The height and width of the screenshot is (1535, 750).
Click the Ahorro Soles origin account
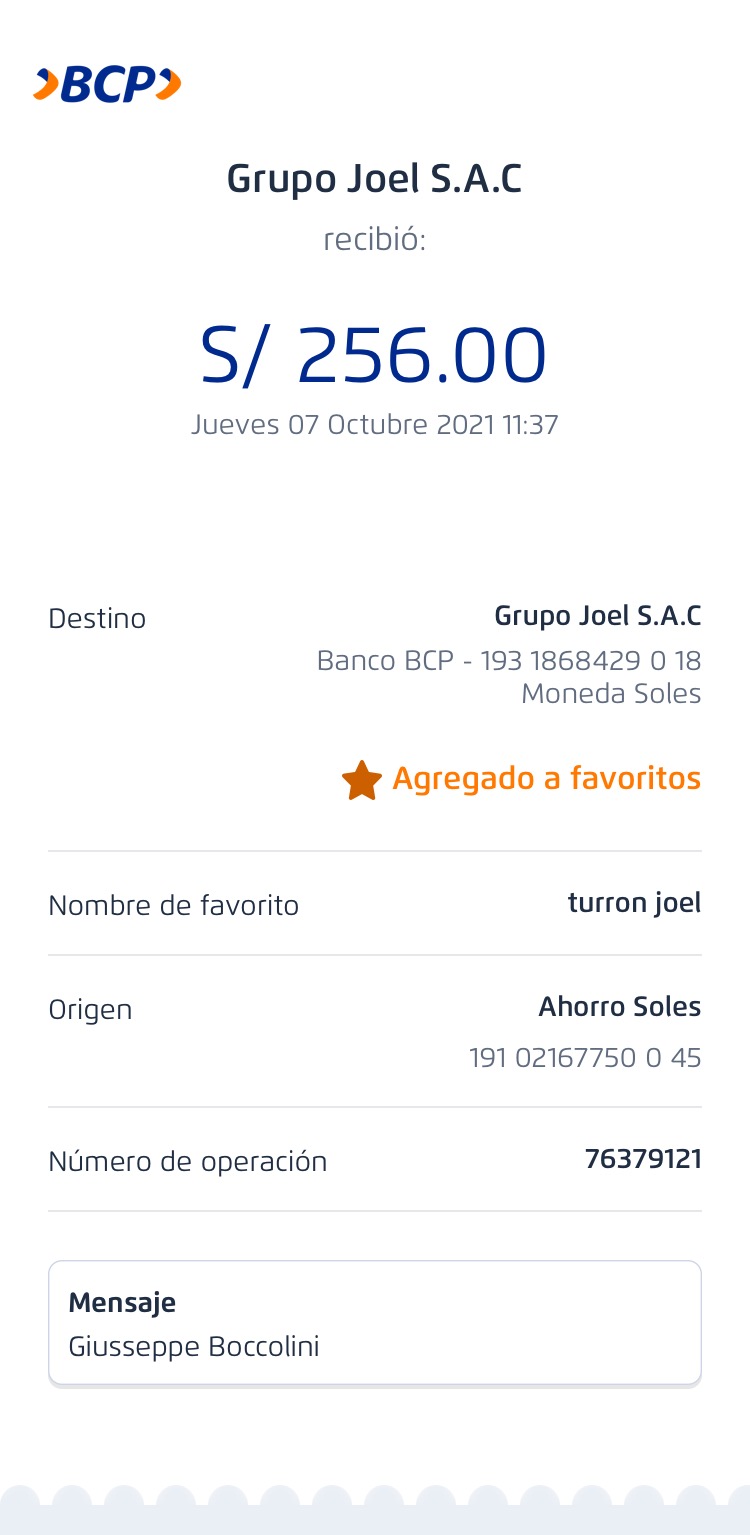coord(619,1007)
